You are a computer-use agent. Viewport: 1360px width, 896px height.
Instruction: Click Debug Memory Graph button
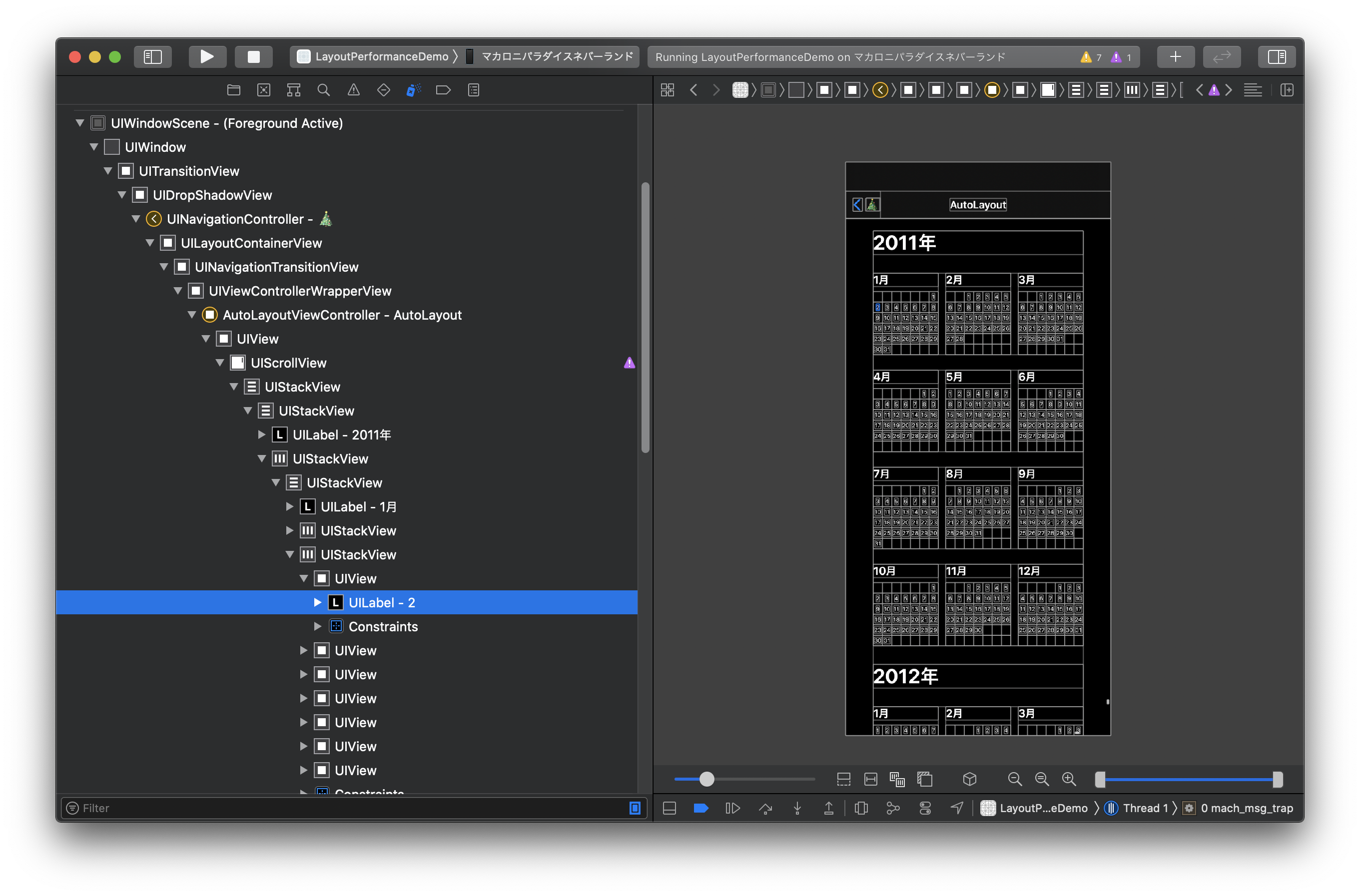point(893,808)
